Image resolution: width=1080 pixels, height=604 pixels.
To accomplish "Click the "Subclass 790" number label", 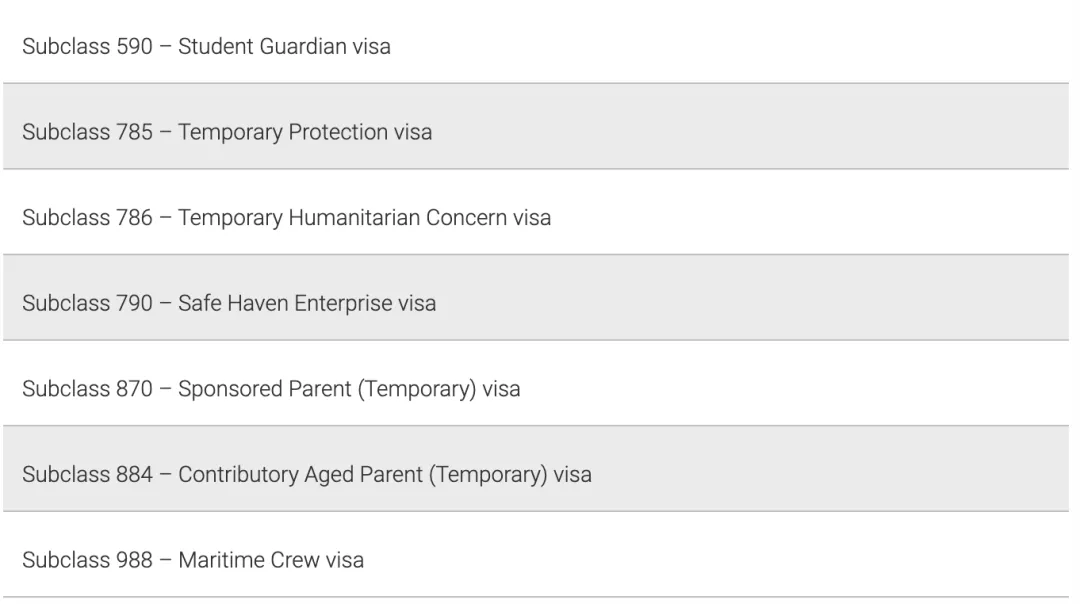I will point(87,303).
